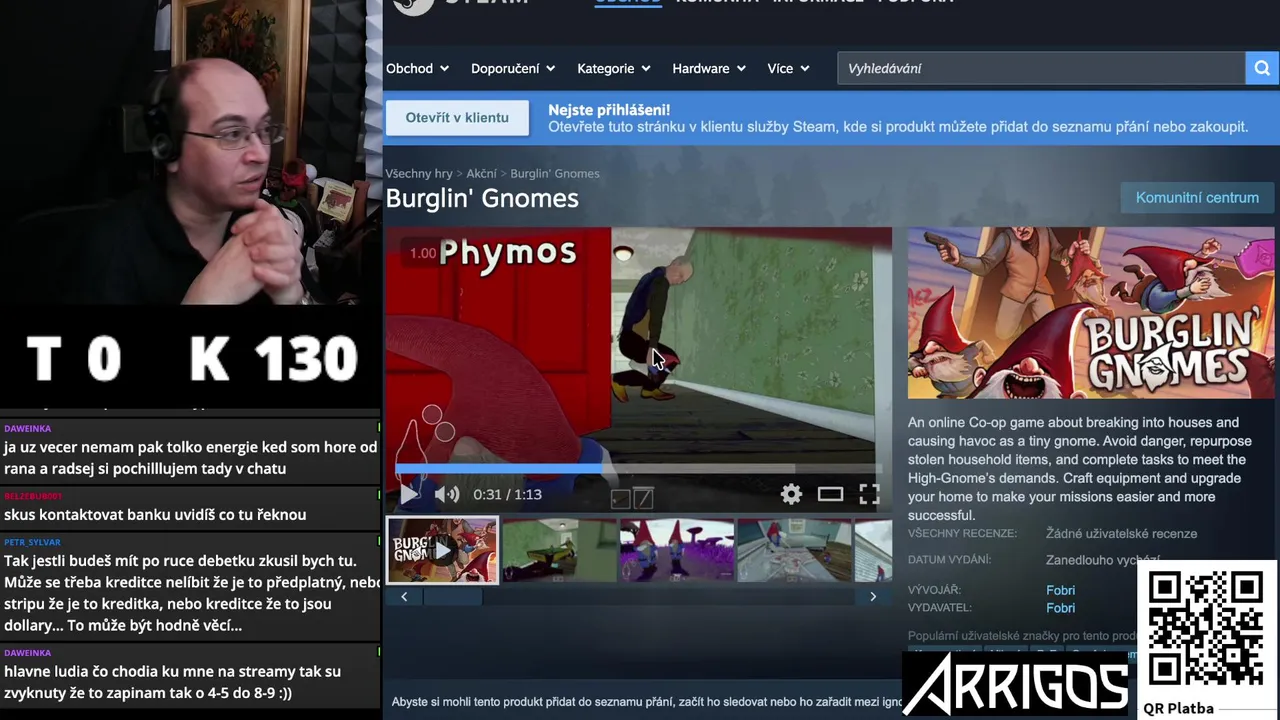Select the blue kitchen screenshot thumbnail

(794, 549)
